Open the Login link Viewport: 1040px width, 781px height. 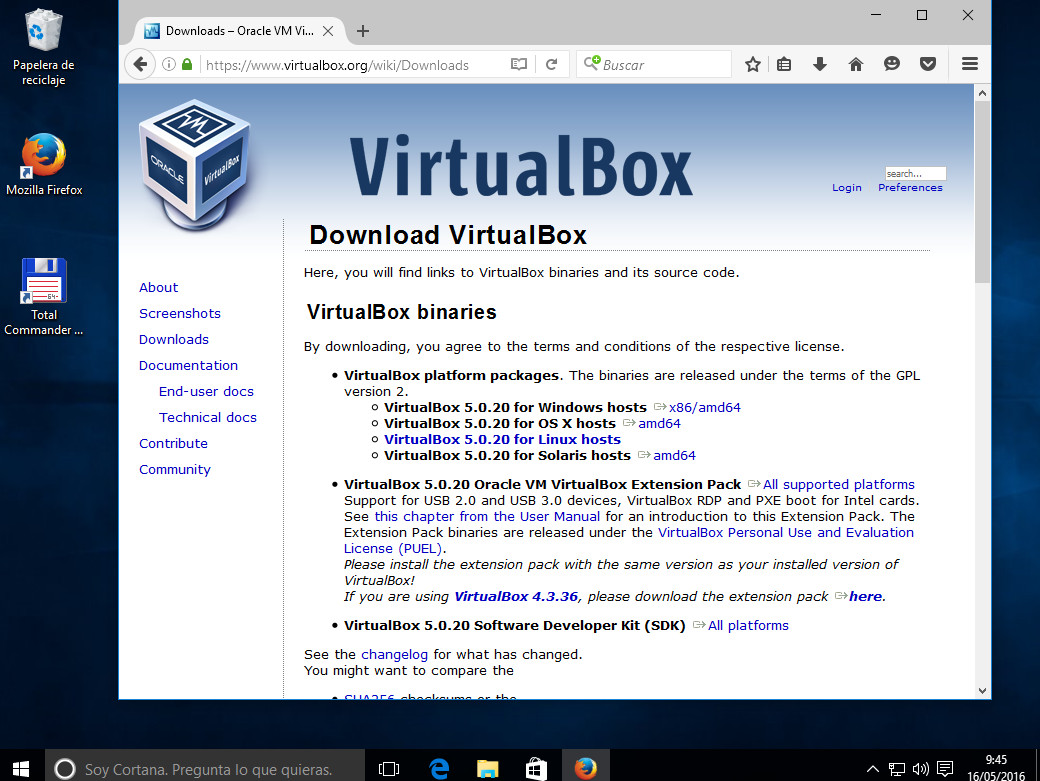tap(847, 188)
